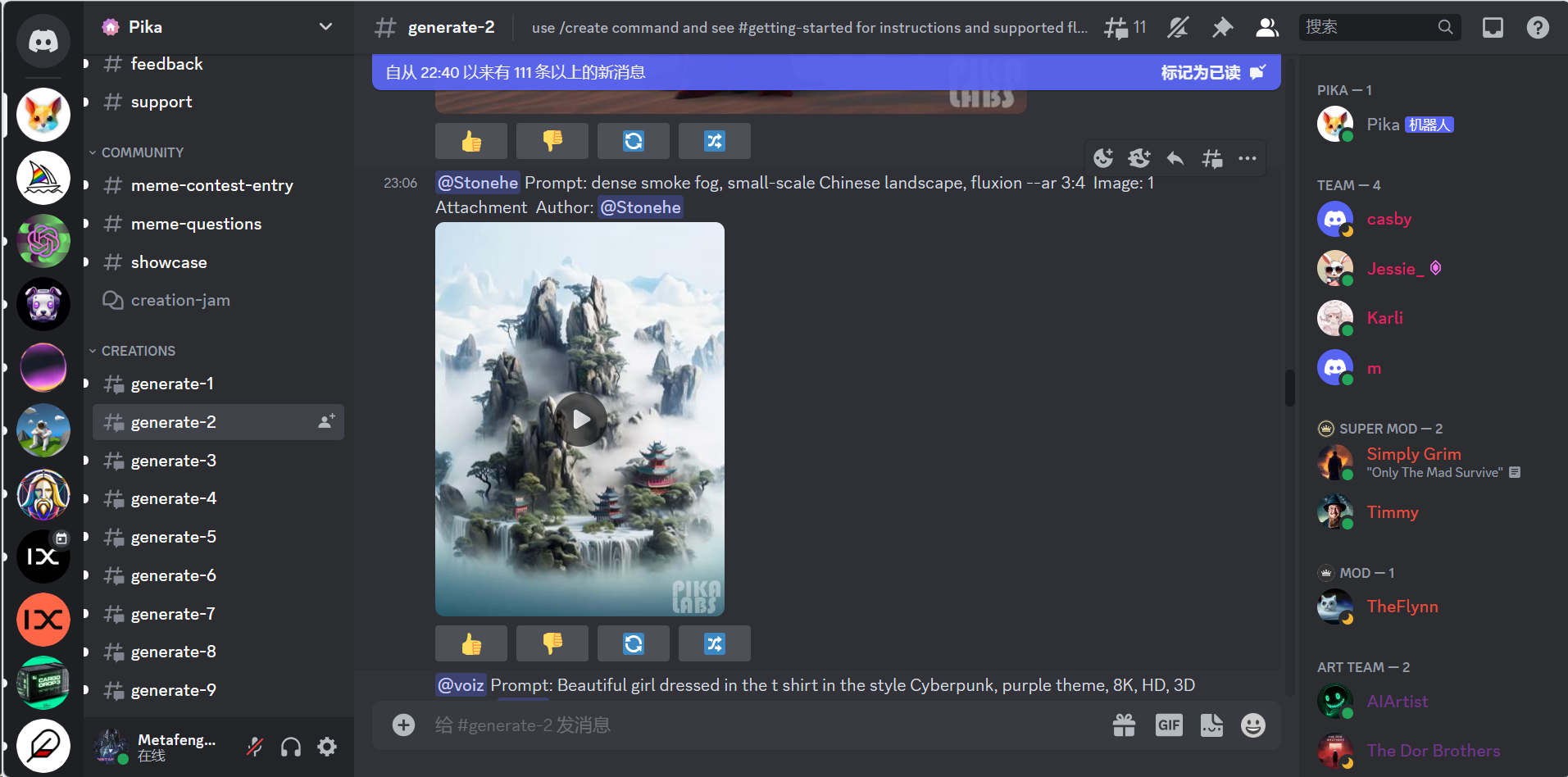Image resolution: width=1568 pixels, height=777 pixels.
Task: Open the Pika fox server icon
Action: coord(43,114)
